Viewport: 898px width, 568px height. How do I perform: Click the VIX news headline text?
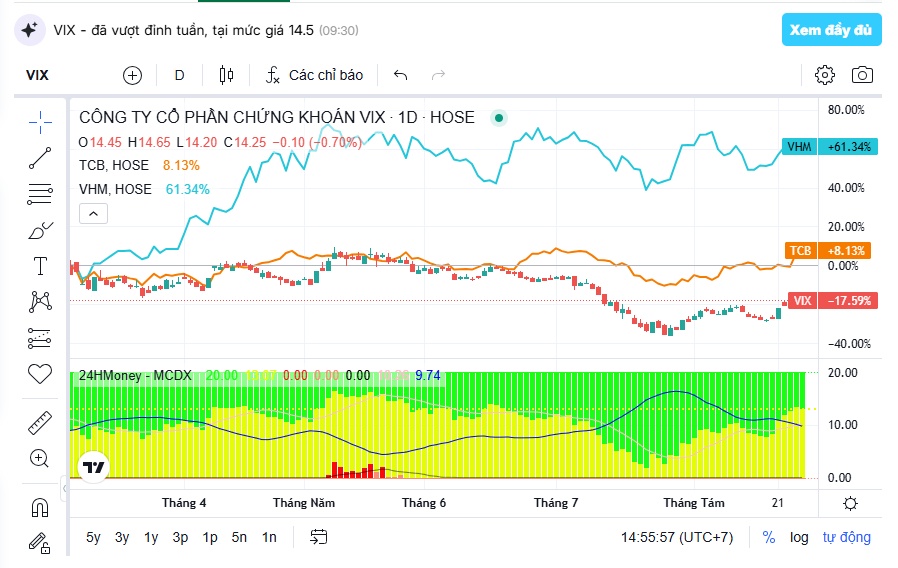tap(183, 30)
